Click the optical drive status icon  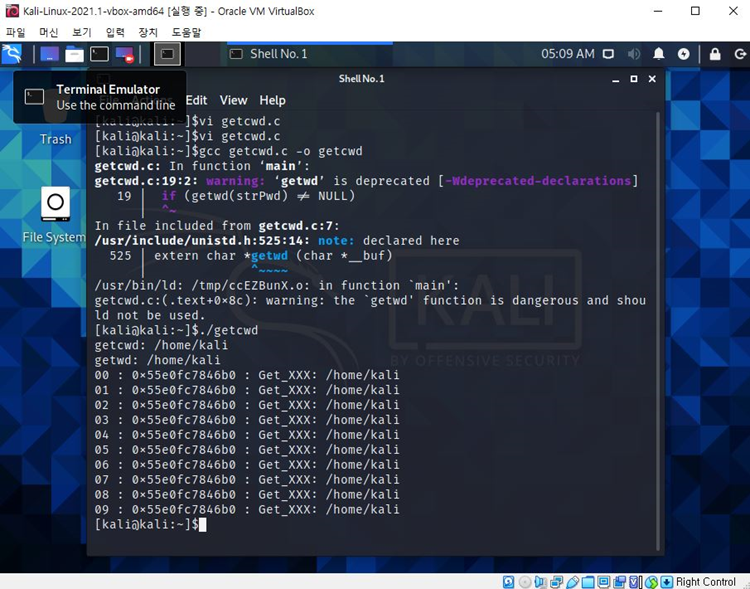click(525, 582)
